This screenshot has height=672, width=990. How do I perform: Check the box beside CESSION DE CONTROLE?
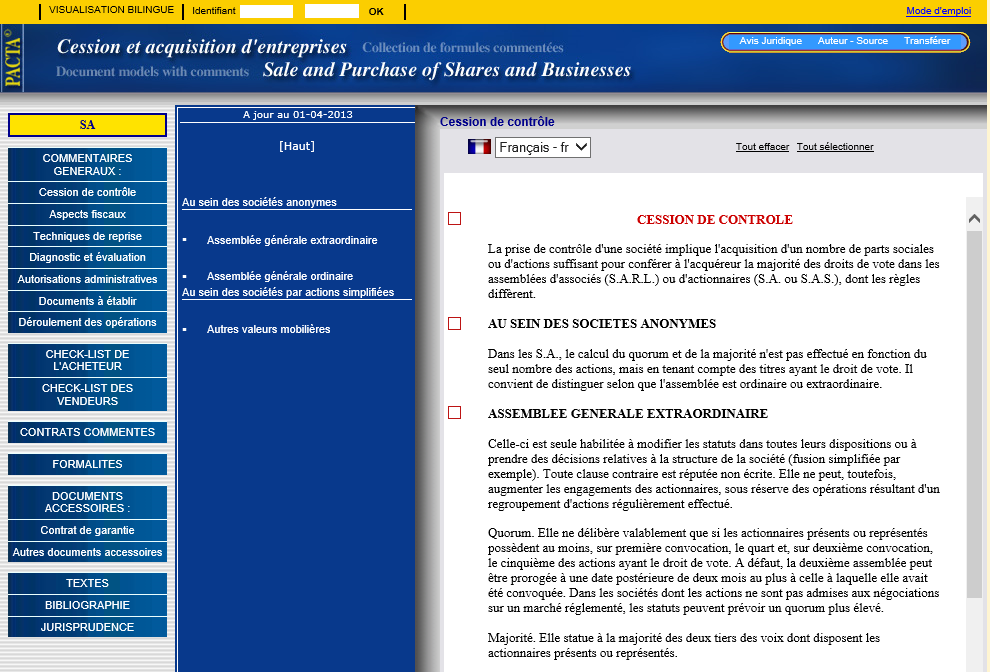(455, 217)
